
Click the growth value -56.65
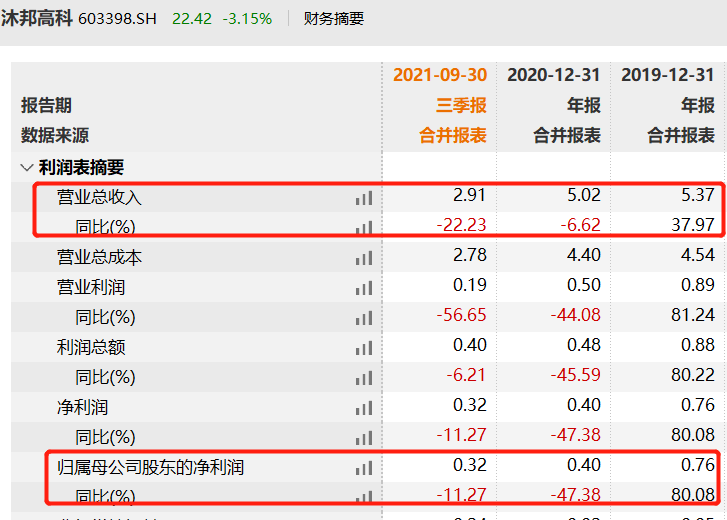(x=461, y=315)
